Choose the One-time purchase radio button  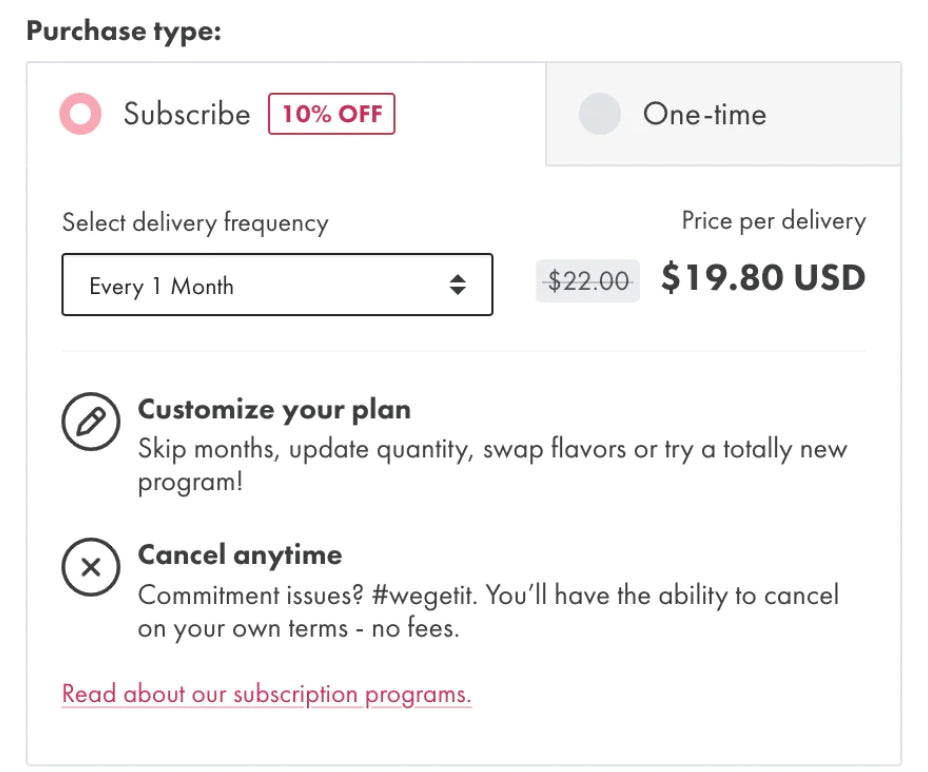pyautogui.click(x=599, y=114)
